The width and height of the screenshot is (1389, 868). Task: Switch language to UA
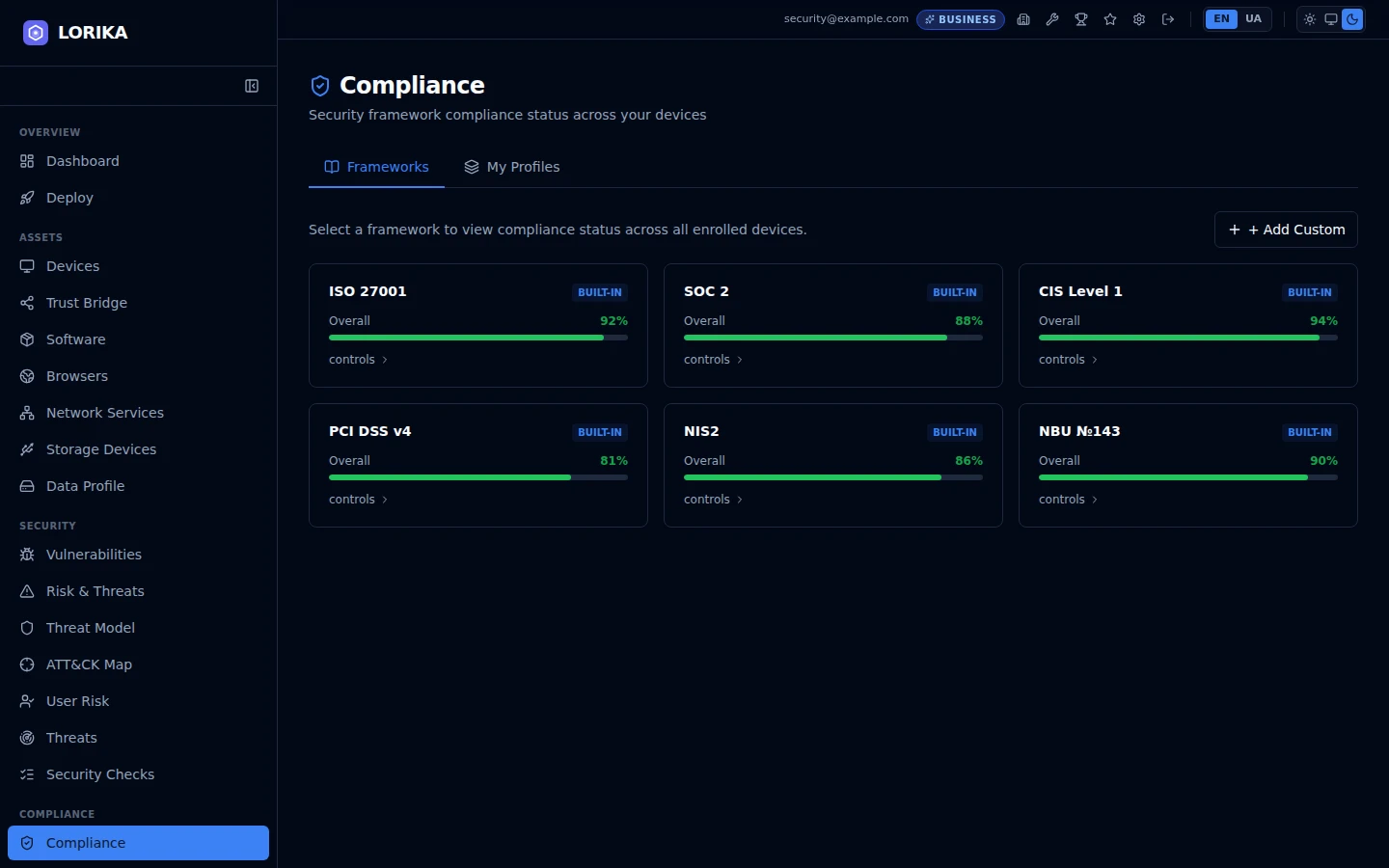(1253, 19)
